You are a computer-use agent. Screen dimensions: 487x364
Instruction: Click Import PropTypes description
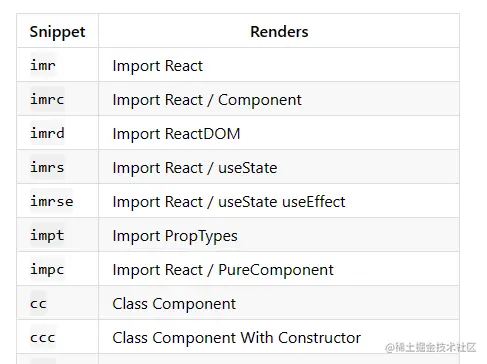tap(175, 236)
